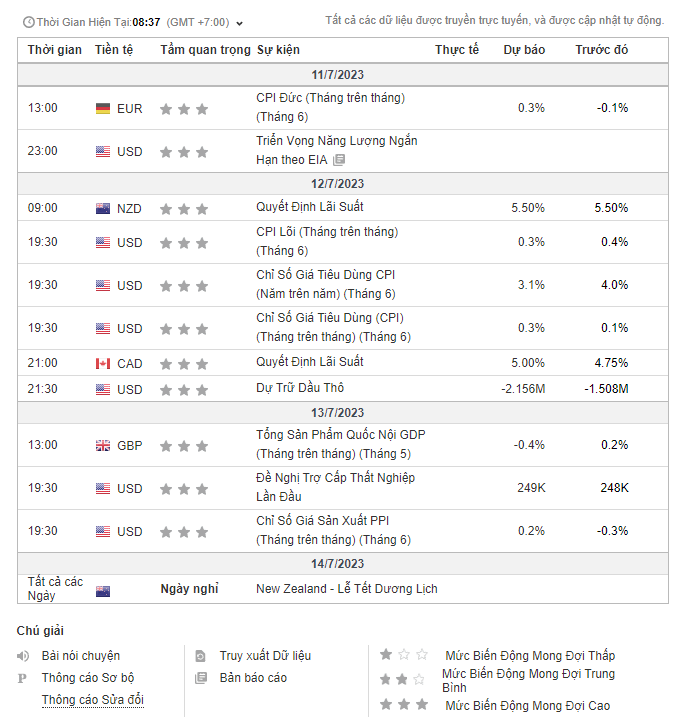679x727 pixels.
Task: Click the P icon for Thông cáo Sơ bộ
Action: coord(22,678)
